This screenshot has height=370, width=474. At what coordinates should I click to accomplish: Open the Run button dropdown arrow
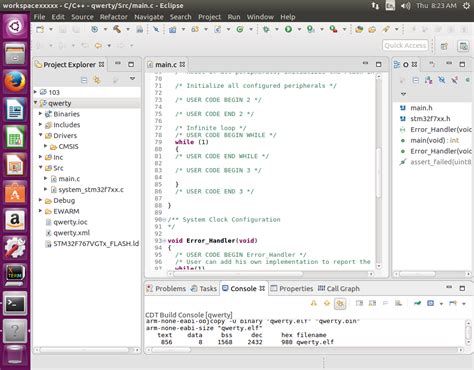pos(299,29)
